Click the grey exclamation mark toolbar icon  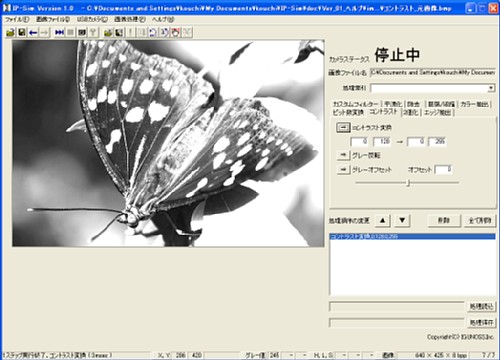point(130,32)
